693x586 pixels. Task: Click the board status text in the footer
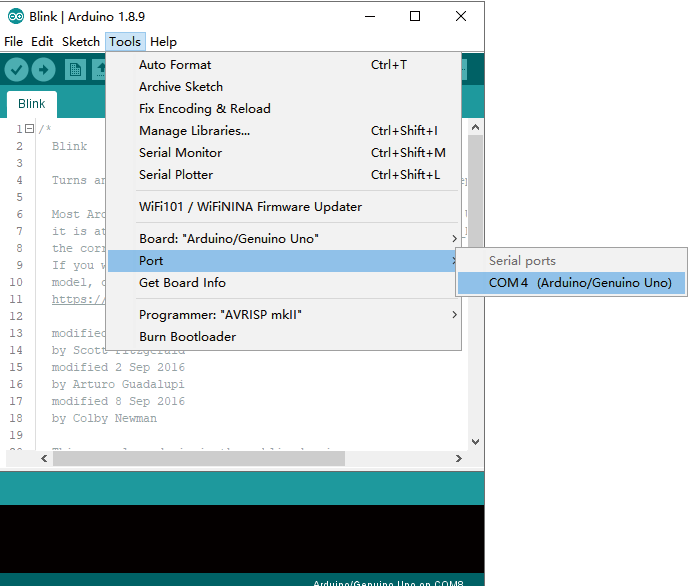(x=388, y=583)
